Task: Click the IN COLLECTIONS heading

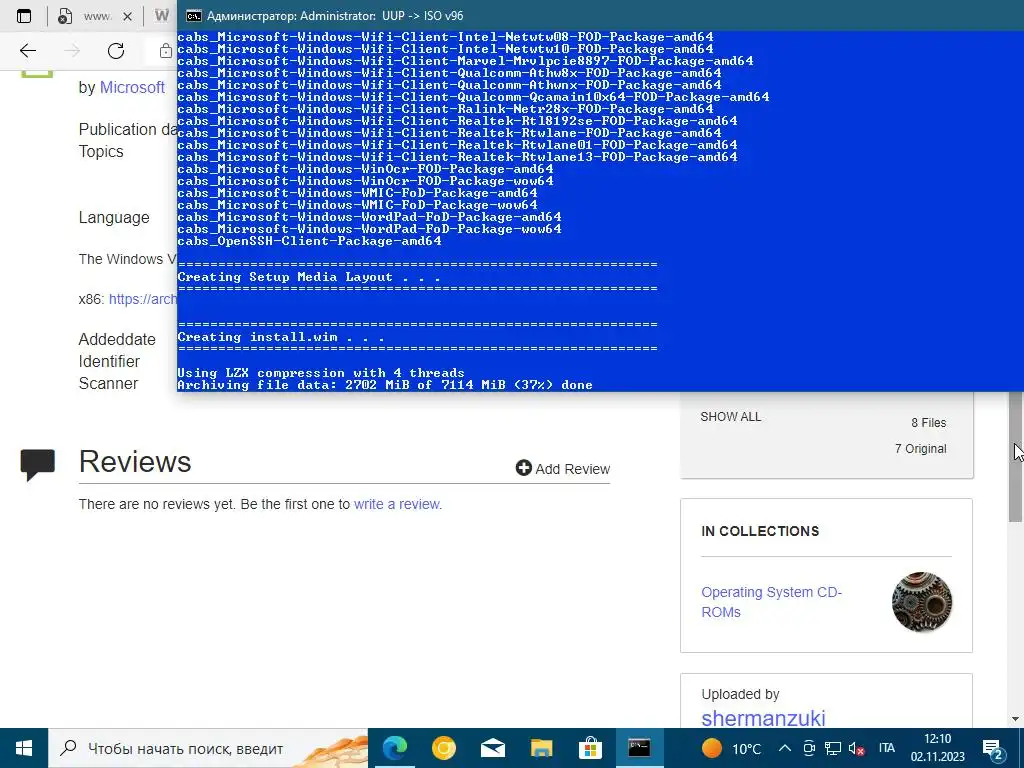Action: [x=760, y=531]
